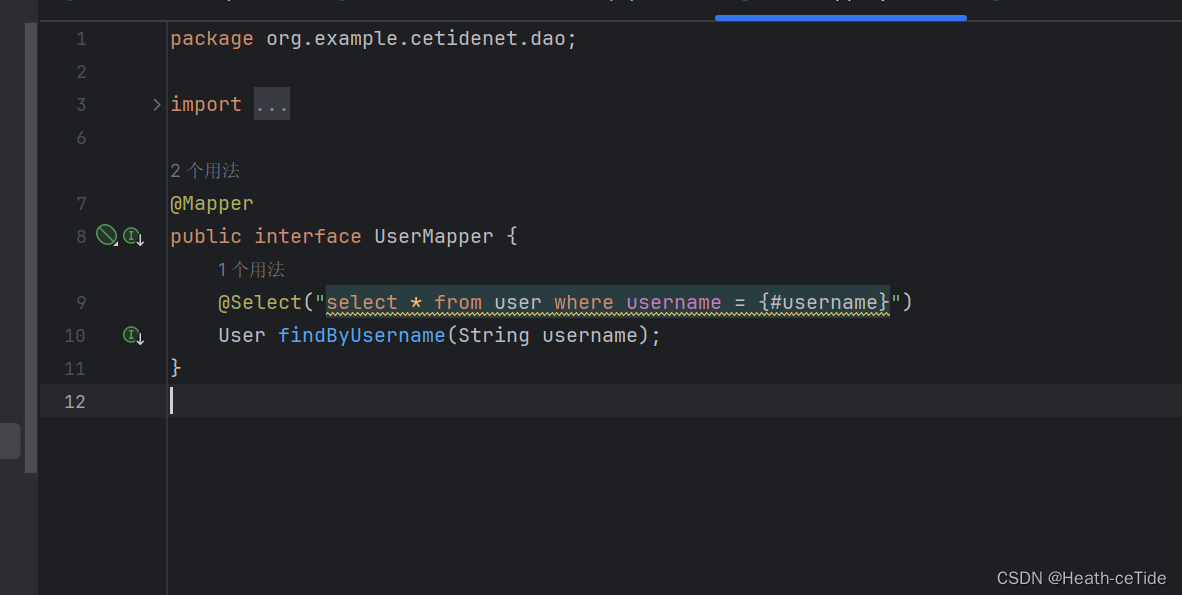The height and width of the screenshot is (595, 1182).
Task: Expand the folded import block
Action: (157, 105)
